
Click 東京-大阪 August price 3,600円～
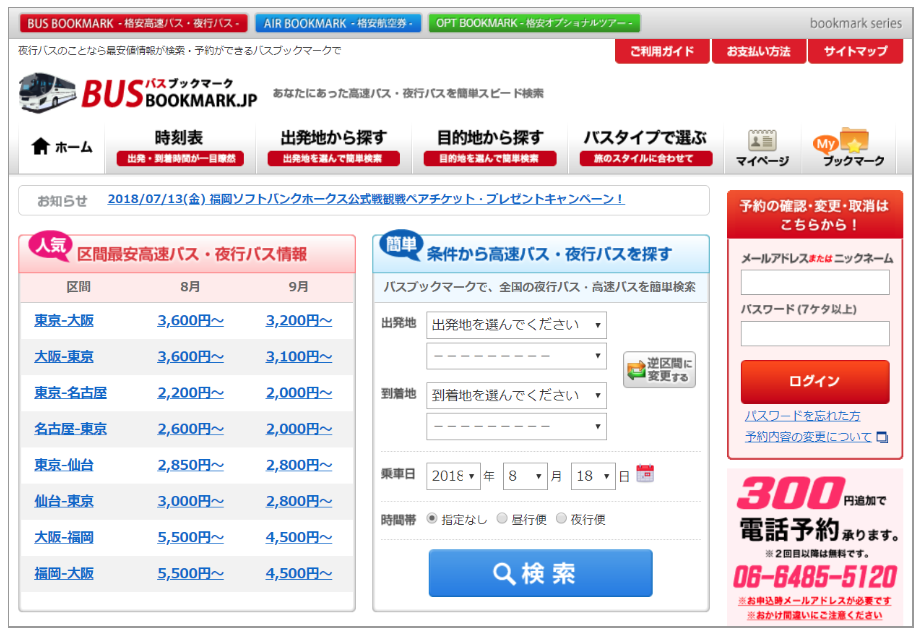[x=190, y=321]
